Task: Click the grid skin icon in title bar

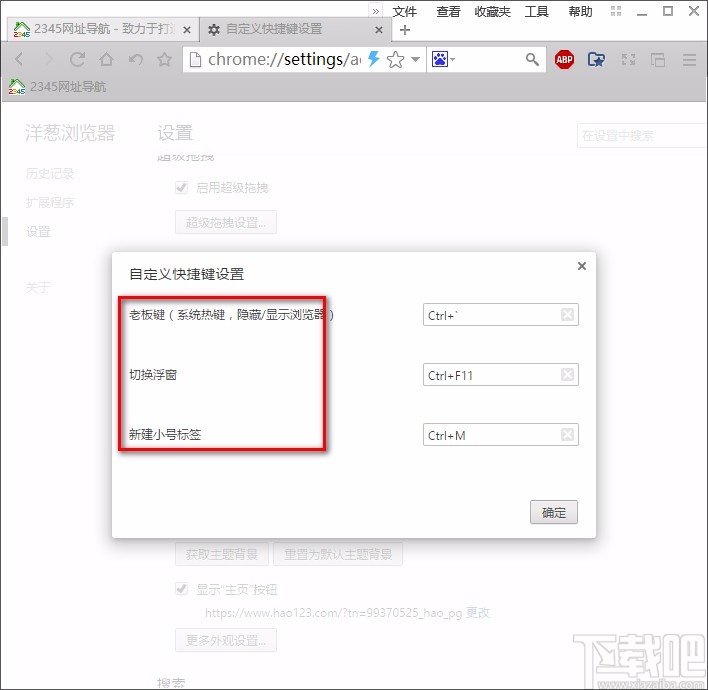Action: coord(616,11)
